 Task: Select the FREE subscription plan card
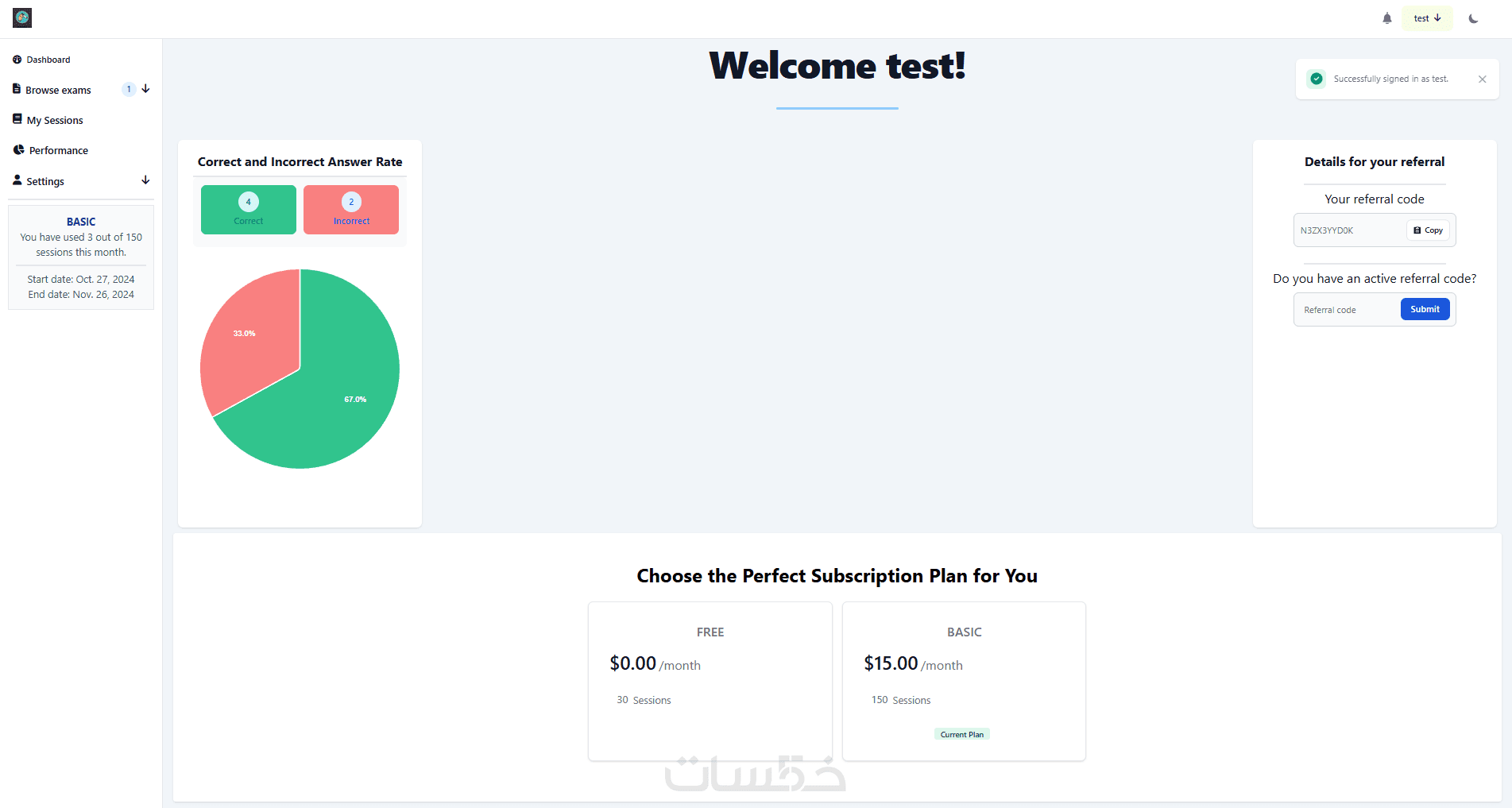pos(710,681)
